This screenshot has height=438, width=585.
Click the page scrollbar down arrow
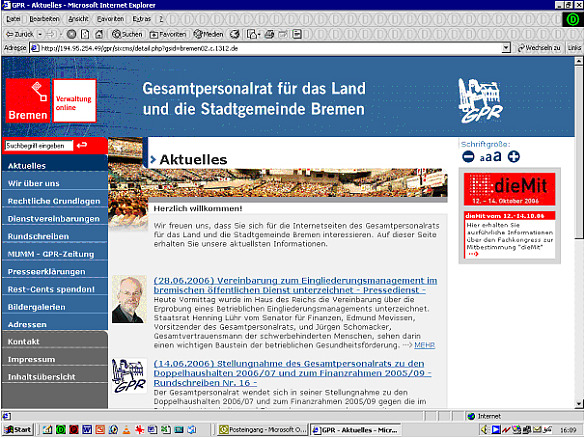tap(579, 404)
